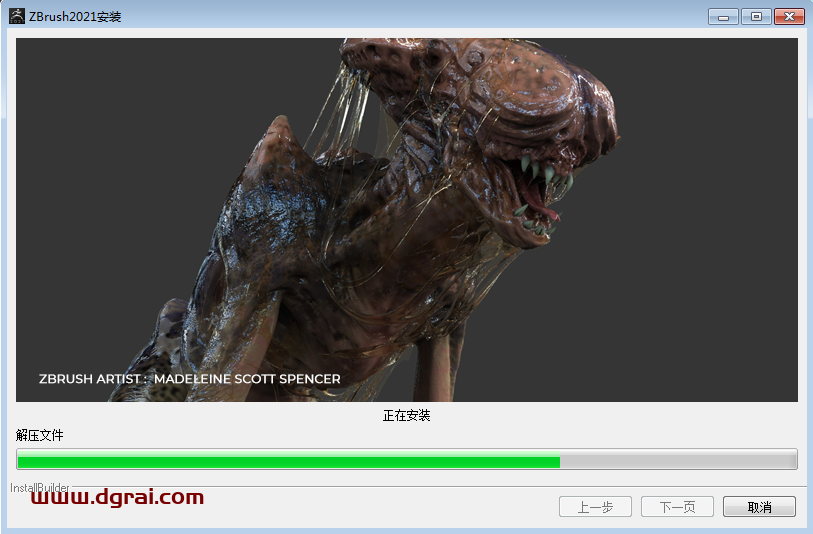Close the ZBrush2021 installer window
813x534 pixels.
click(x=789, y=17)
